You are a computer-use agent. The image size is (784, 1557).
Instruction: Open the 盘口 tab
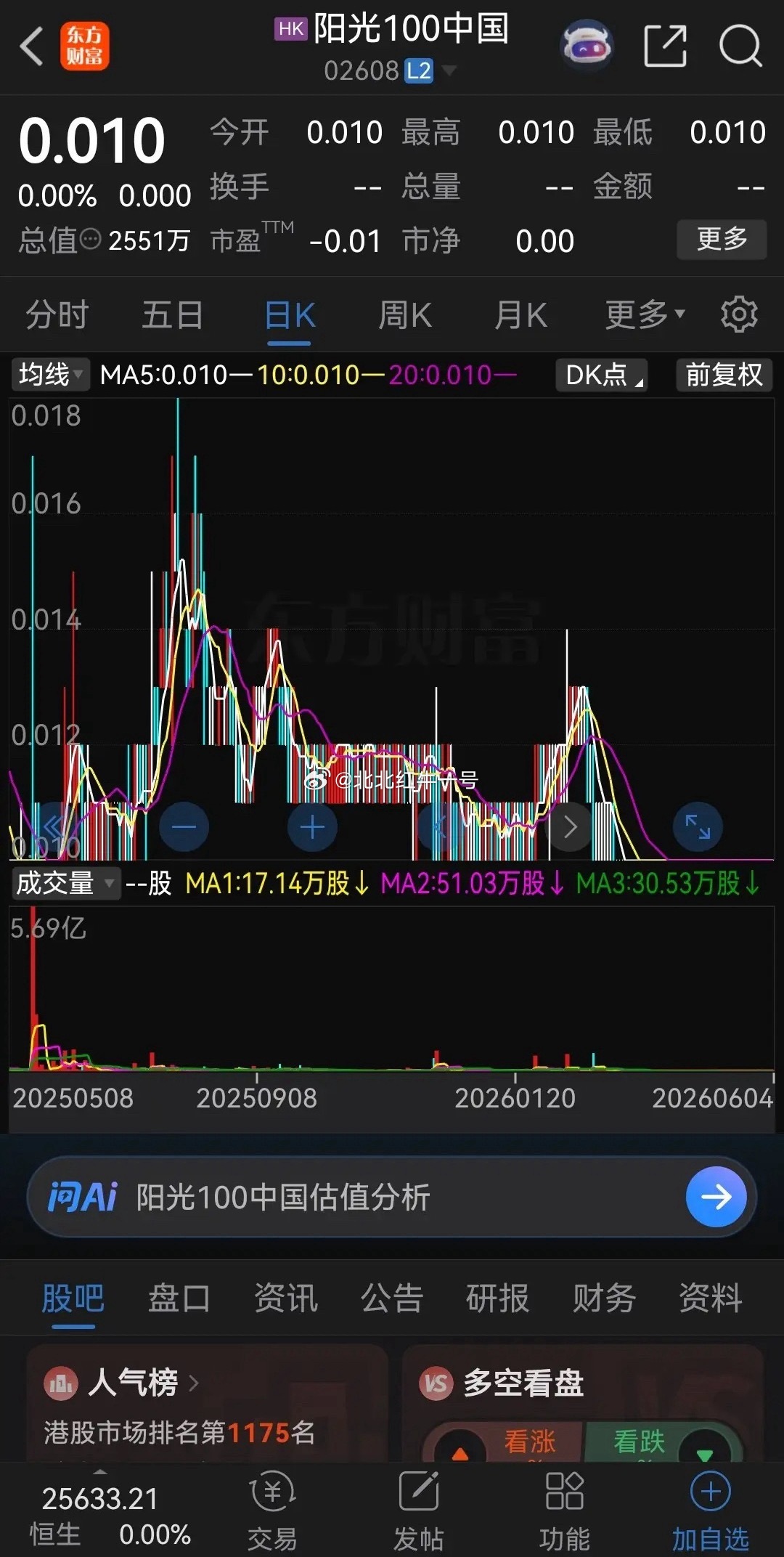[x=179, y=1298]
